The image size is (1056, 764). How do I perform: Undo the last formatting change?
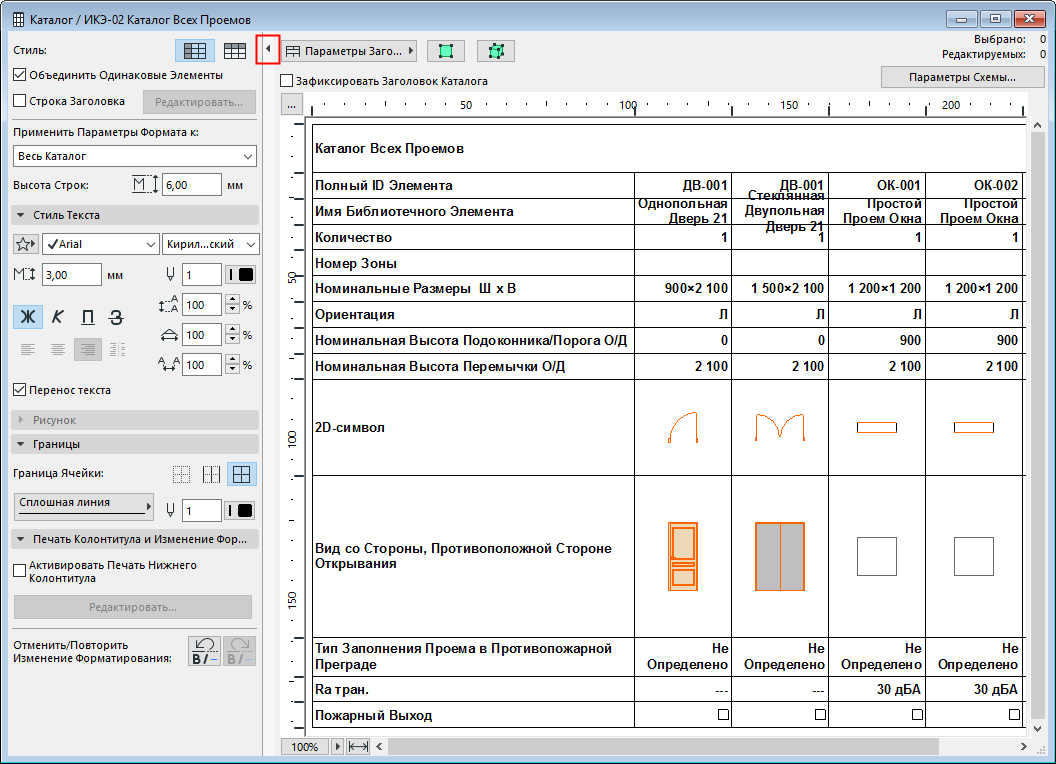[x=205, y=651]
